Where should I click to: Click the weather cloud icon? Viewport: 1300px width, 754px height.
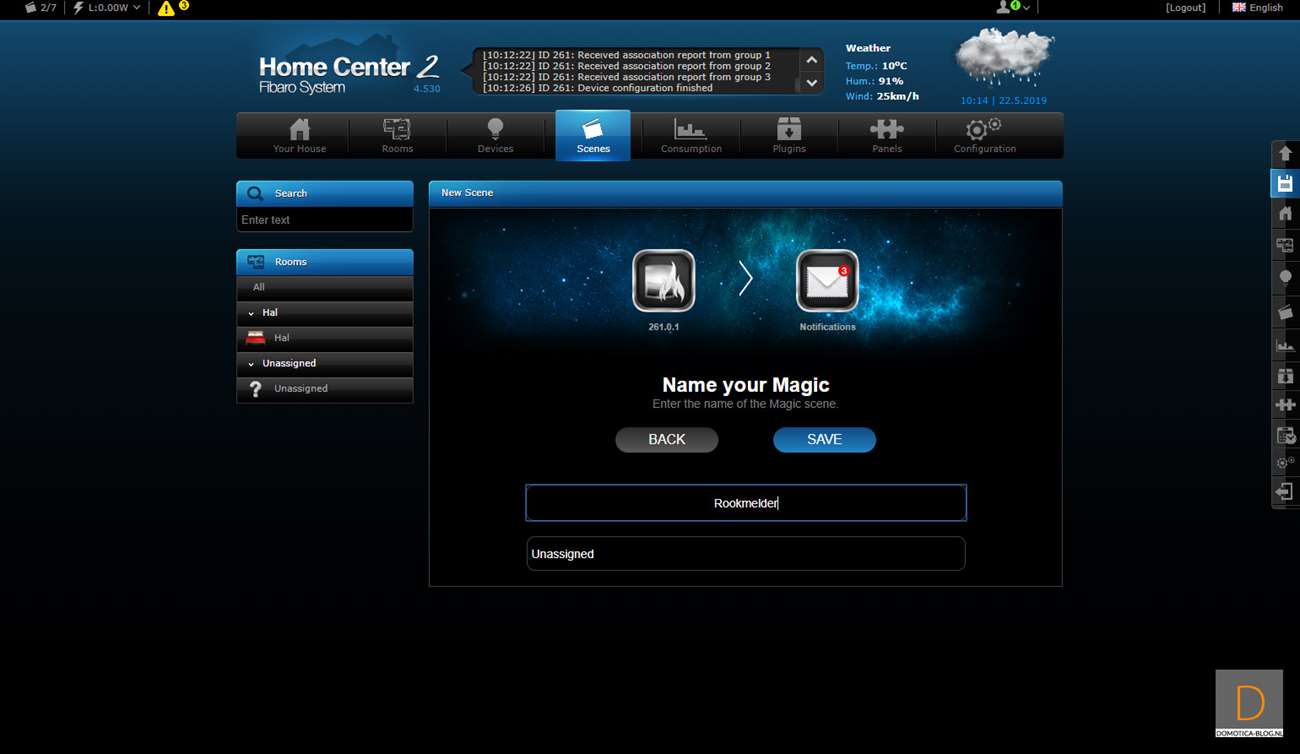tap(1004, 58)
